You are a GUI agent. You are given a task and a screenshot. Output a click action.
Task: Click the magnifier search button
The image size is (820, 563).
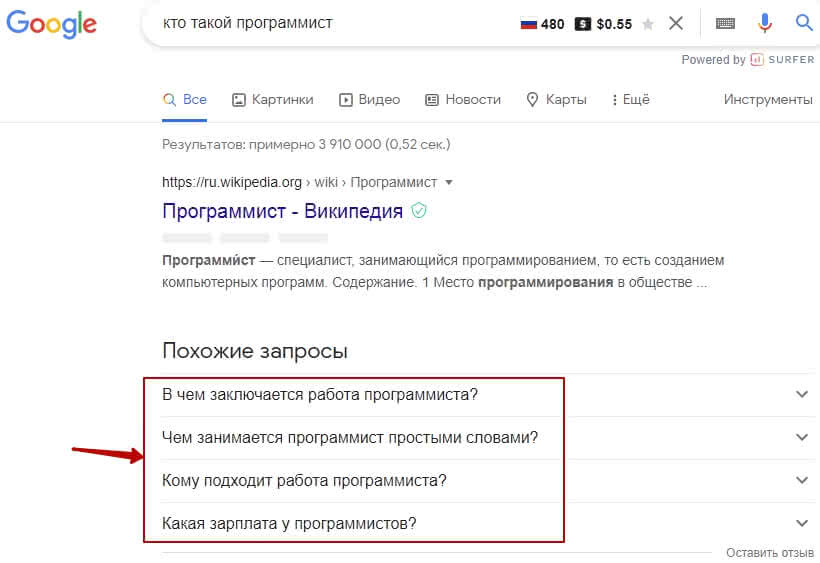[804, 22]
